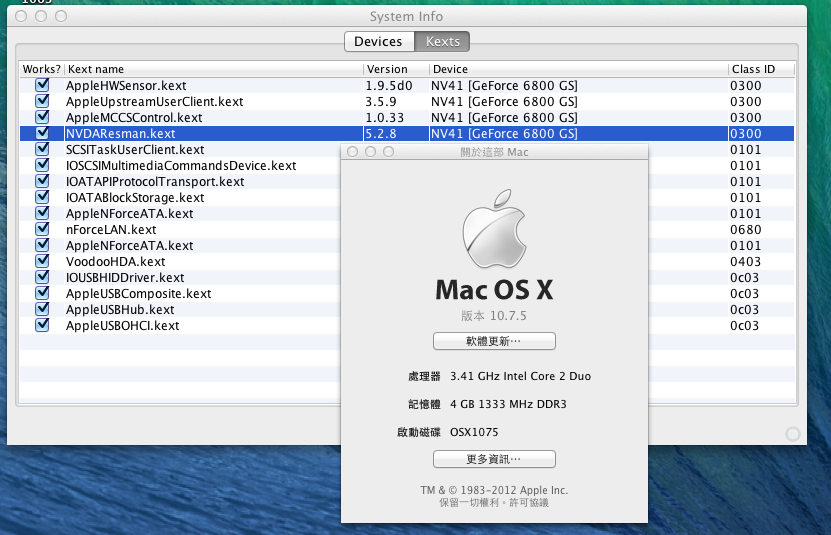Click the 軟體更新 software update button
This screenshot has height=535, width=831.
[x=494, y=341]
